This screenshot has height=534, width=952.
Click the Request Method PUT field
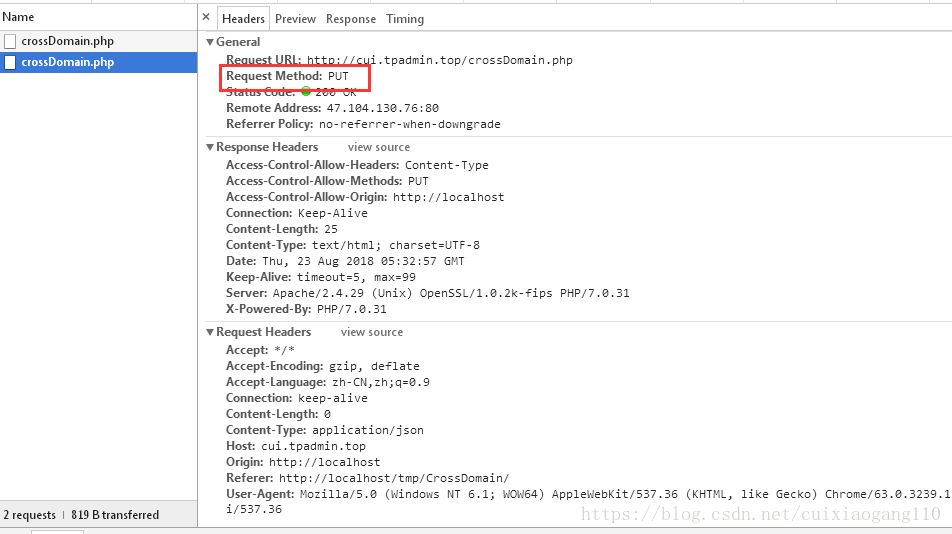[x=337, y=76]
